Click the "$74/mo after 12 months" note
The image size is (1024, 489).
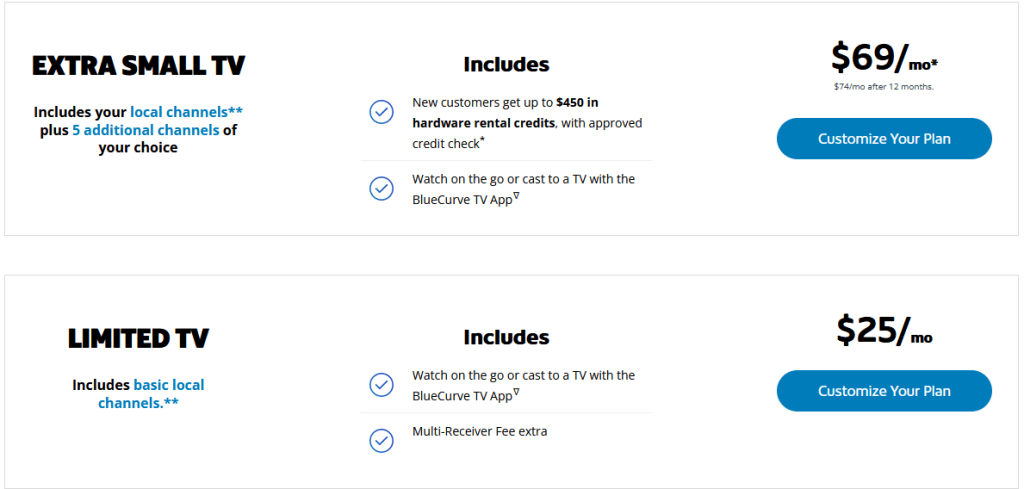coord(883,87)
